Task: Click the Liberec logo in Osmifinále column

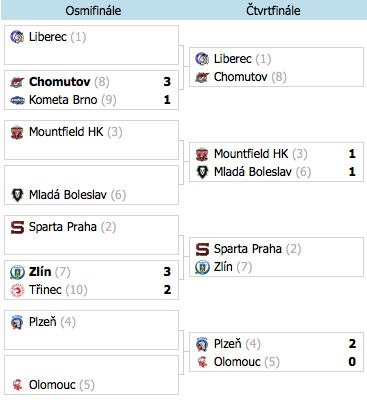Action: pos(17,37)
